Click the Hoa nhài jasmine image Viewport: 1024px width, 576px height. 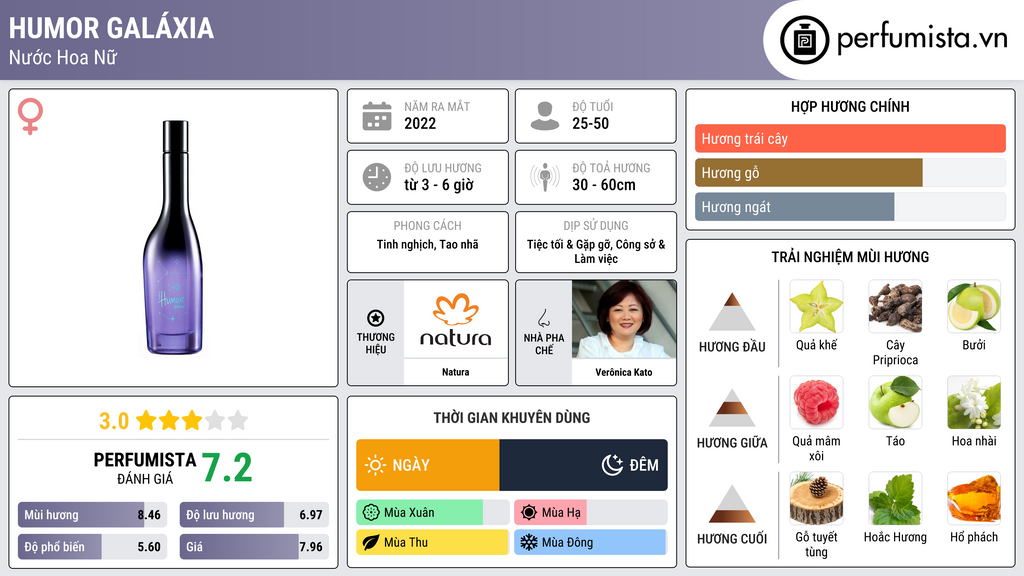[x=974, y=402]
